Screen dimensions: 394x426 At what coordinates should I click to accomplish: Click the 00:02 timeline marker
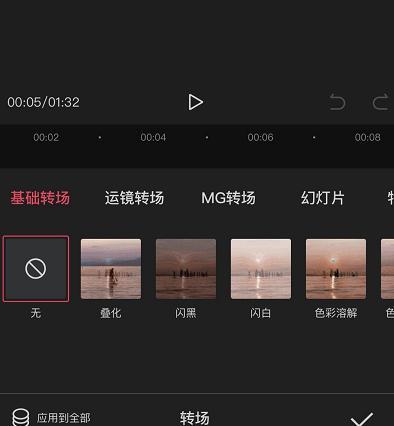[46, 137]
